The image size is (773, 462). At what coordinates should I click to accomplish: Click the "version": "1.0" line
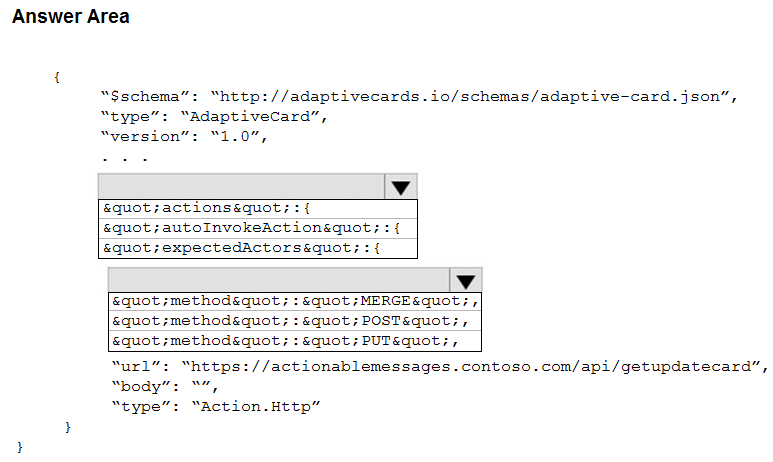click(184, 137)
